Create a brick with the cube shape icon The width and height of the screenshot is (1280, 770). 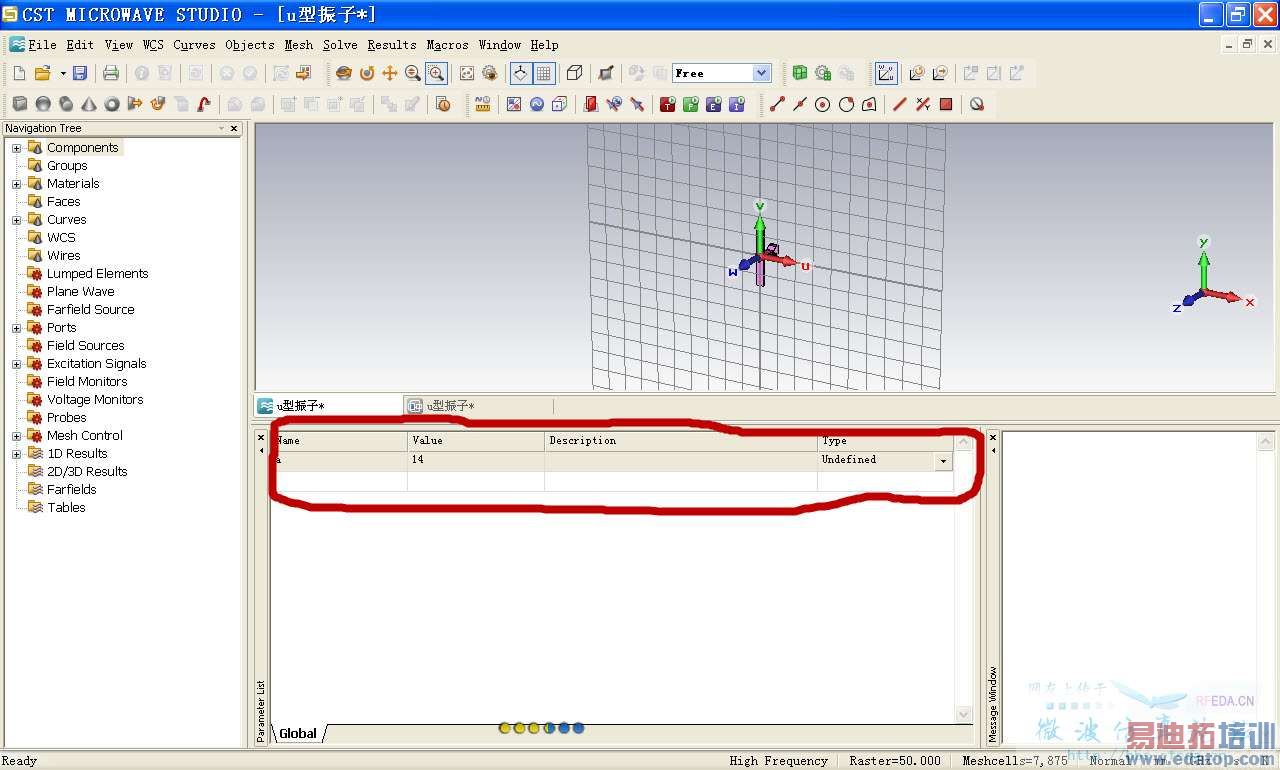point(19,104)
